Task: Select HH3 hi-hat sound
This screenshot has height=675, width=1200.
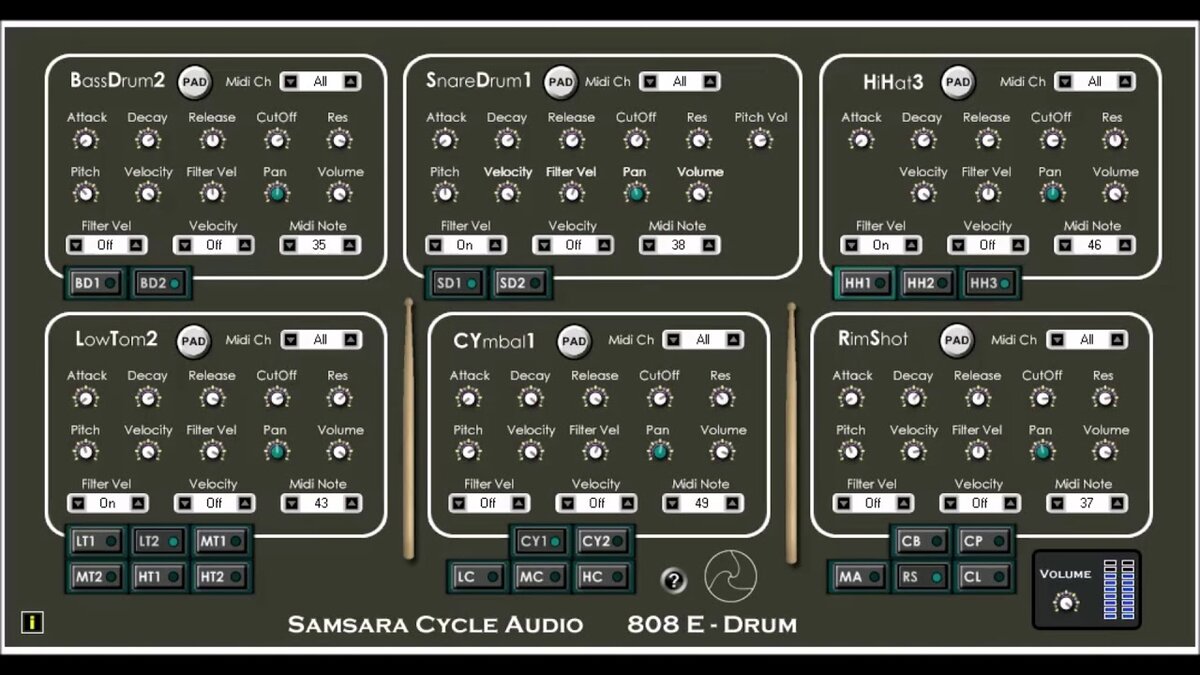Action: 990,284
